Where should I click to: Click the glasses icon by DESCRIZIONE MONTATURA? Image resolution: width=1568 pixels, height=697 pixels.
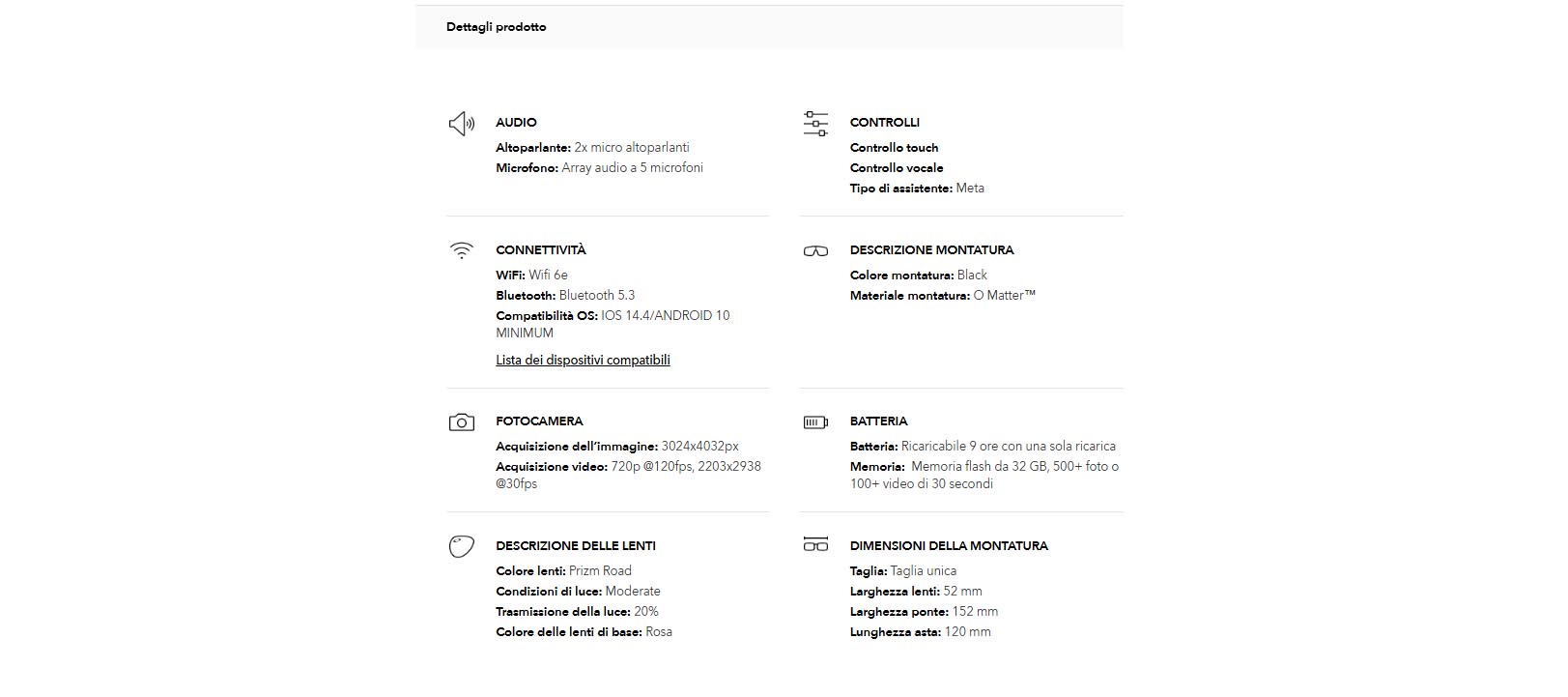[x=815, y=251]
